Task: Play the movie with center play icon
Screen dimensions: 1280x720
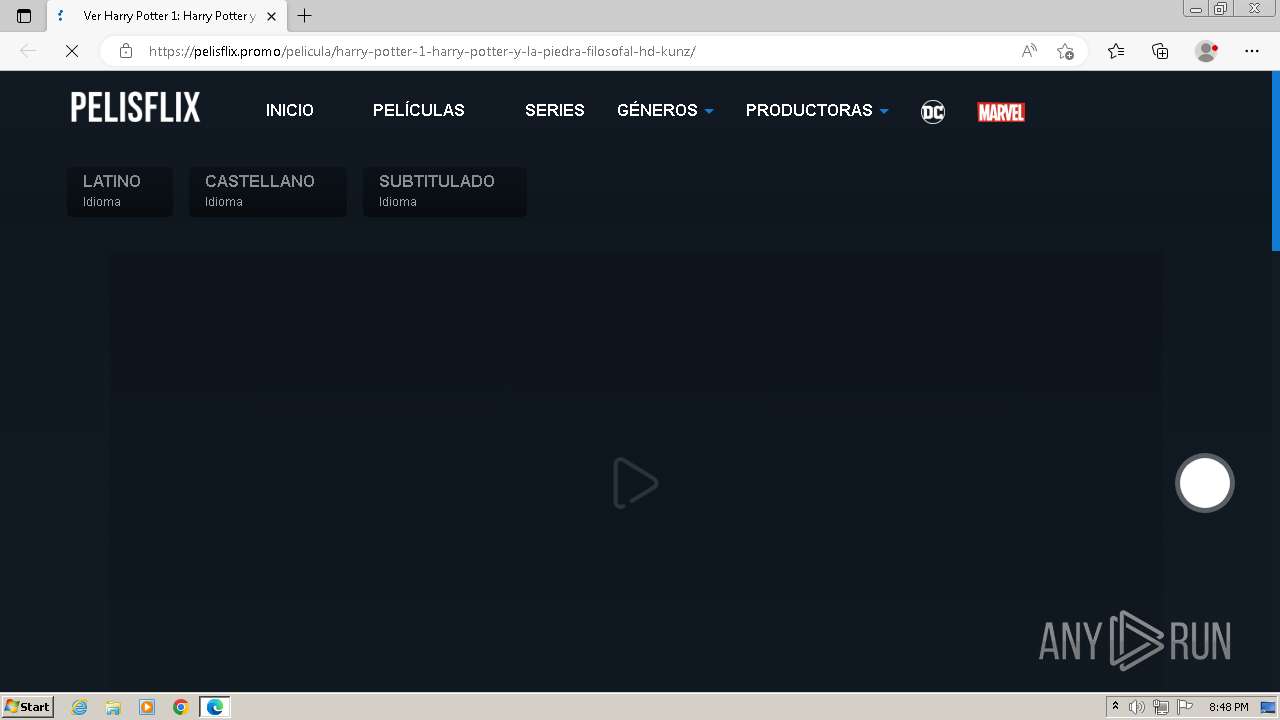Action: (x=636, y=483)
